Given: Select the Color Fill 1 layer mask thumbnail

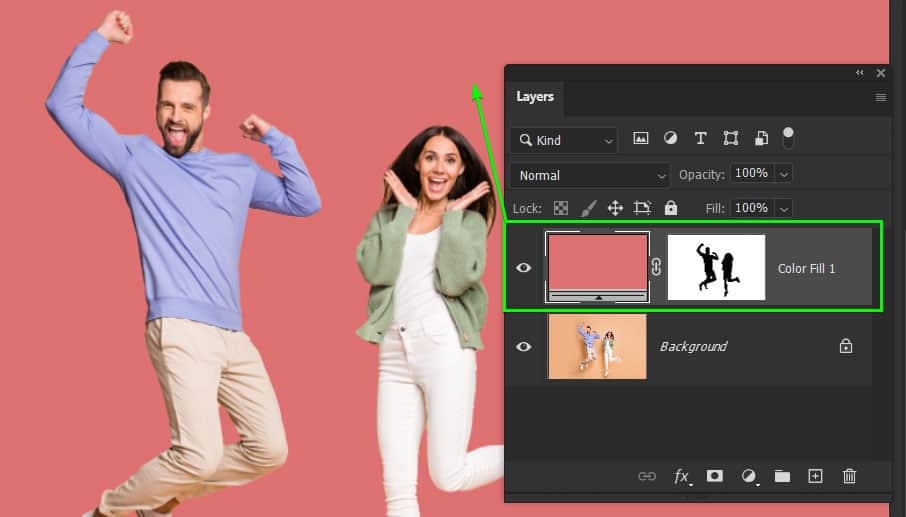Looking at the screenshot, I should coord(716,268).
